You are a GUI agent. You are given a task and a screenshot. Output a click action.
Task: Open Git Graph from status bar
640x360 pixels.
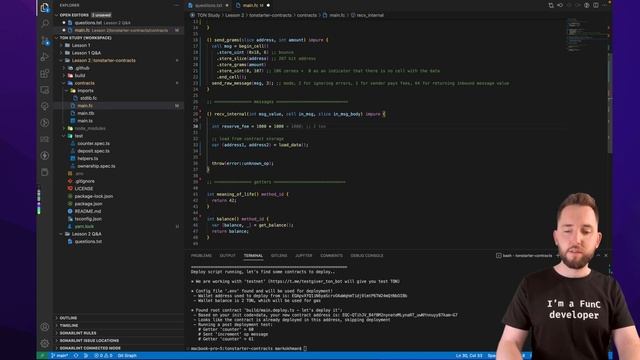[127, 356]
